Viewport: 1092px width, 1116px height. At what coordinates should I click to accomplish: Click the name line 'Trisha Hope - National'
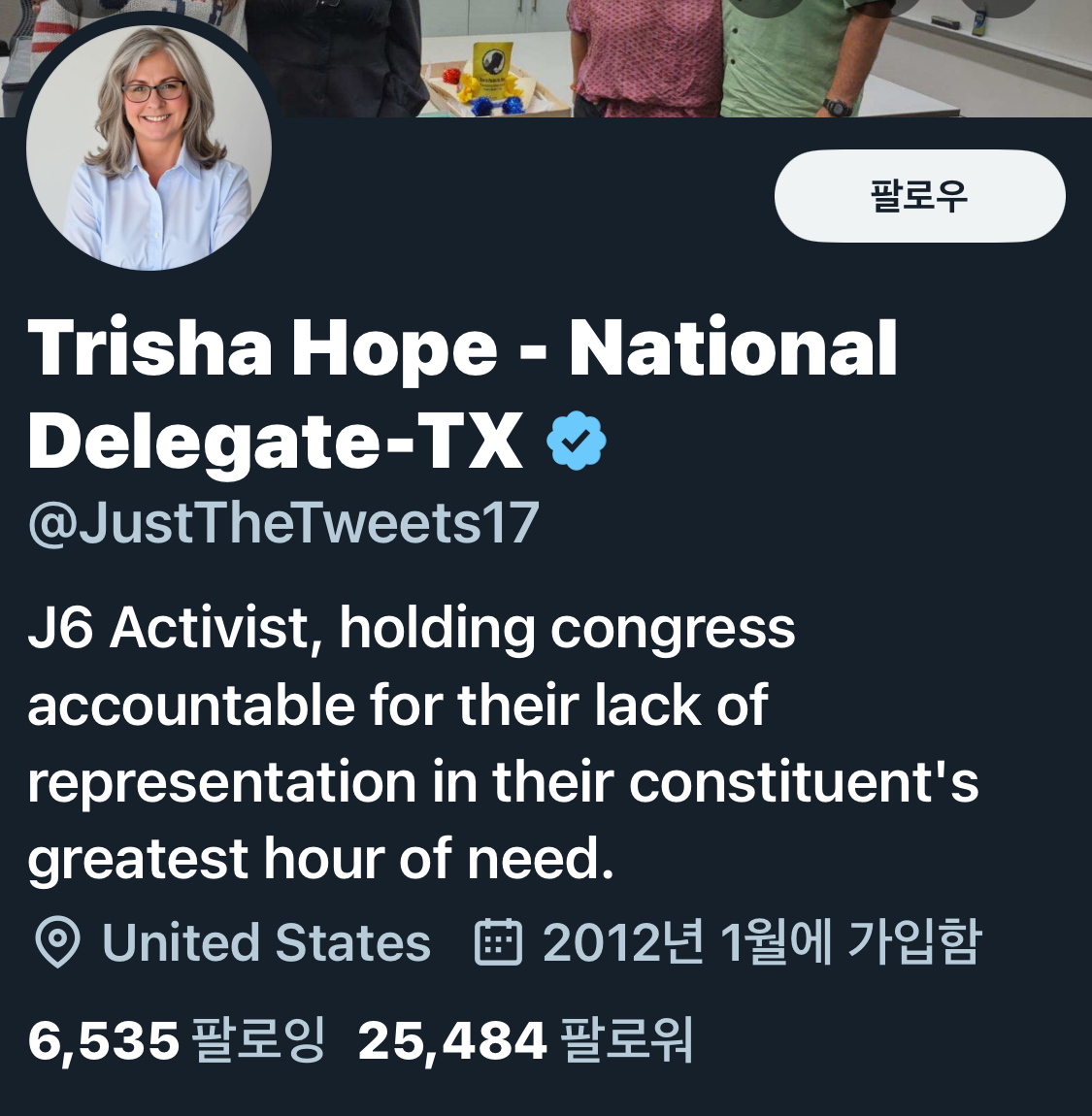coord(462,348)
